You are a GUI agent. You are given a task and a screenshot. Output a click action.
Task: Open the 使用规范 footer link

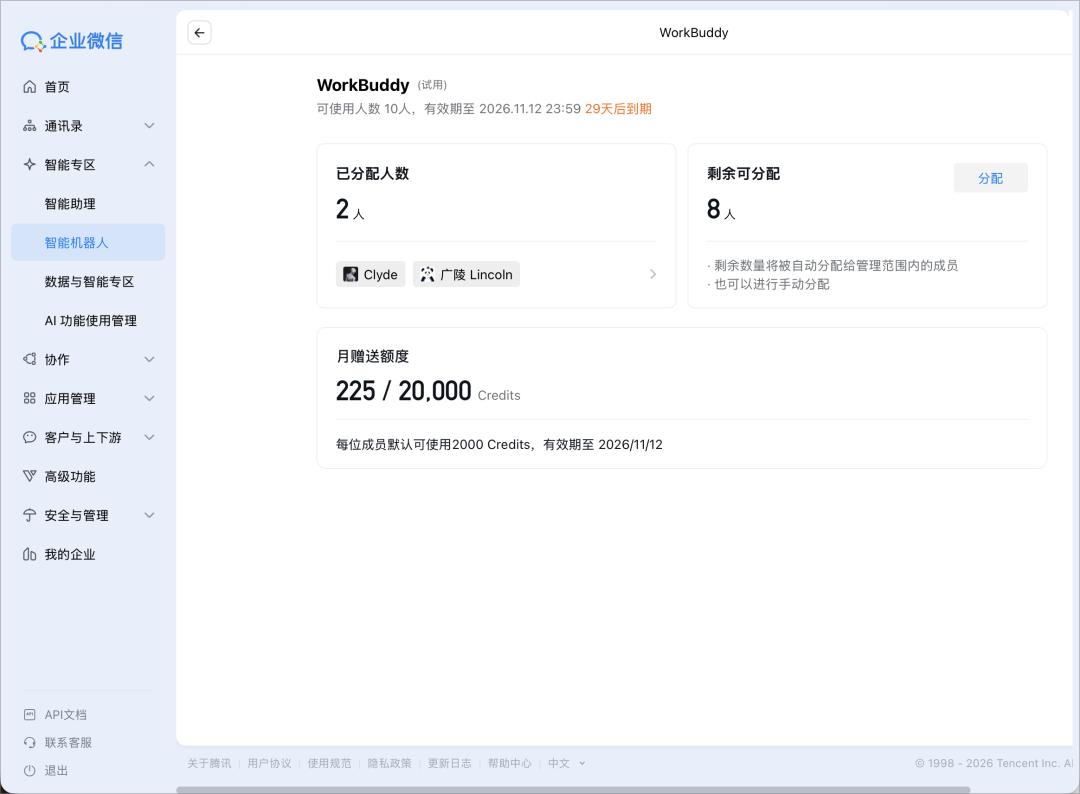329,764
